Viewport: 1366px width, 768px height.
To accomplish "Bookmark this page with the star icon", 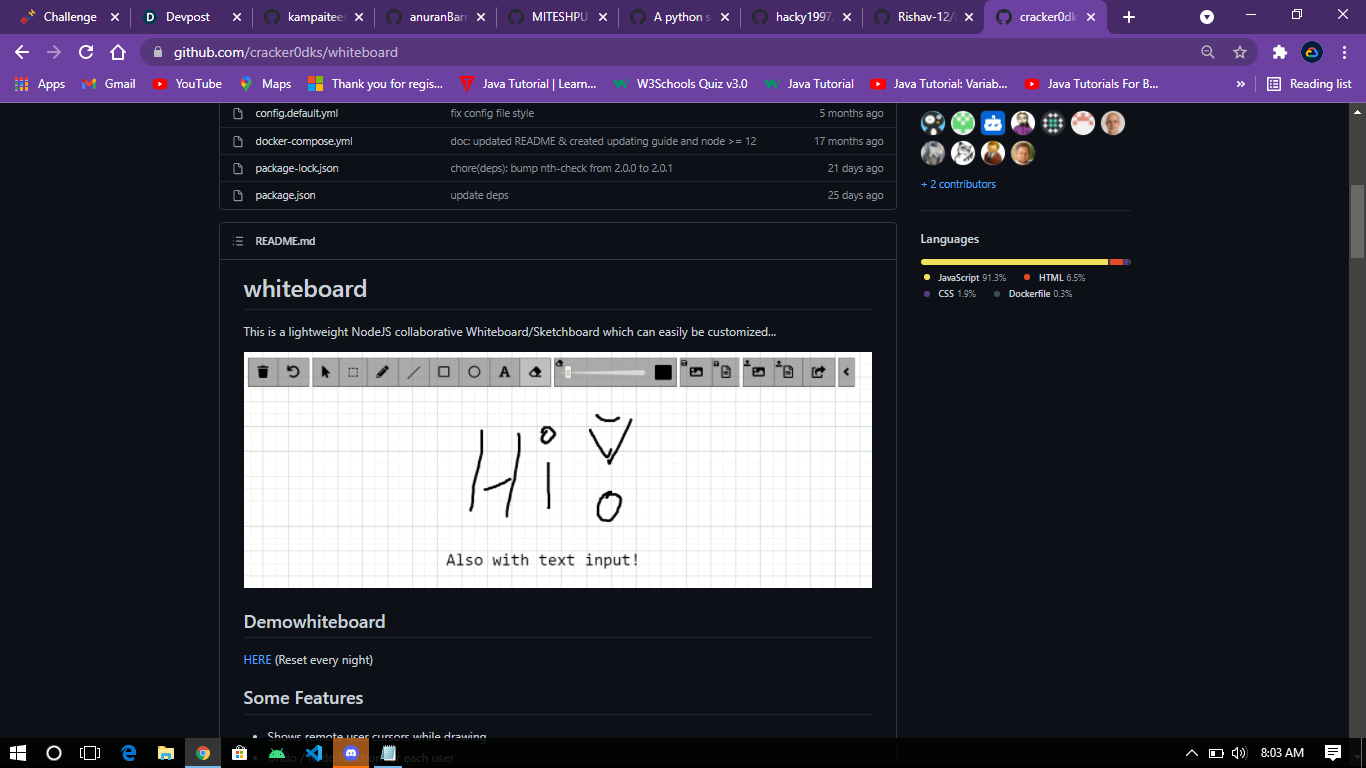I will (x=1240, y=52).
